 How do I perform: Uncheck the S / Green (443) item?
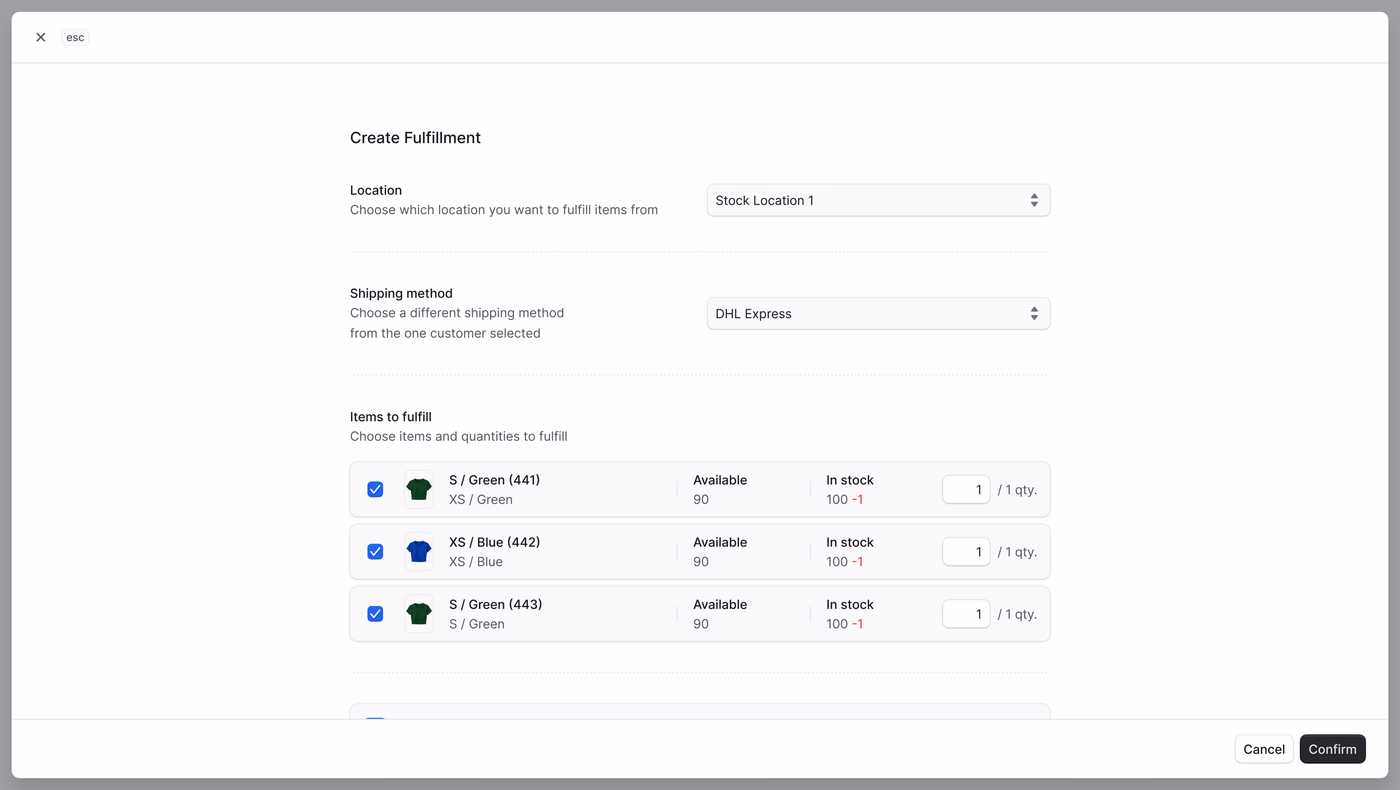pyautogui.click(x=375, y=613)
